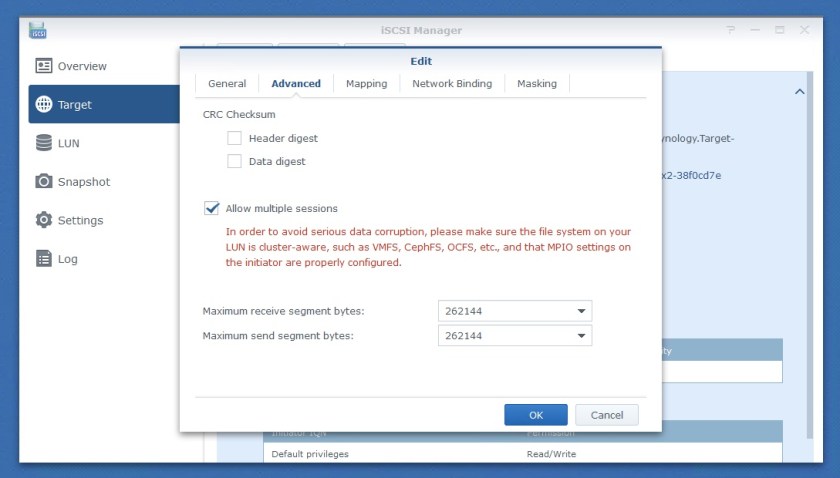Switch to the General tab

(x=227, y=84)
